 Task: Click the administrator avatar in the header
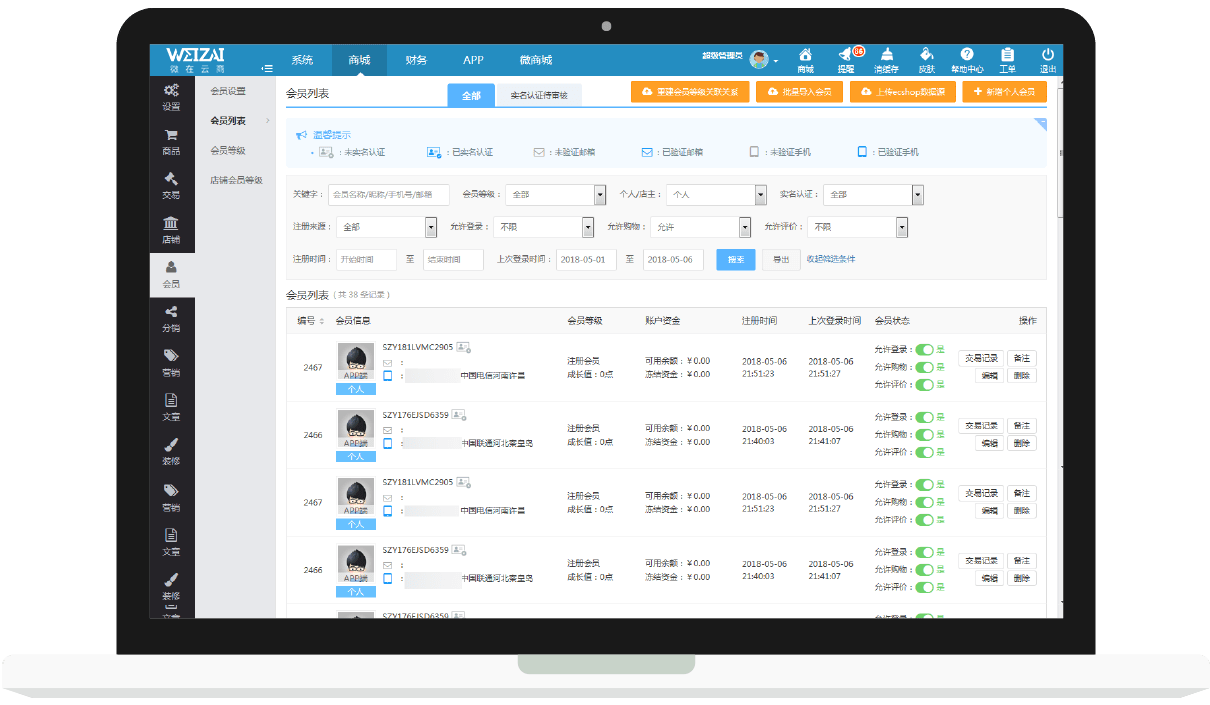coord(760,59)
